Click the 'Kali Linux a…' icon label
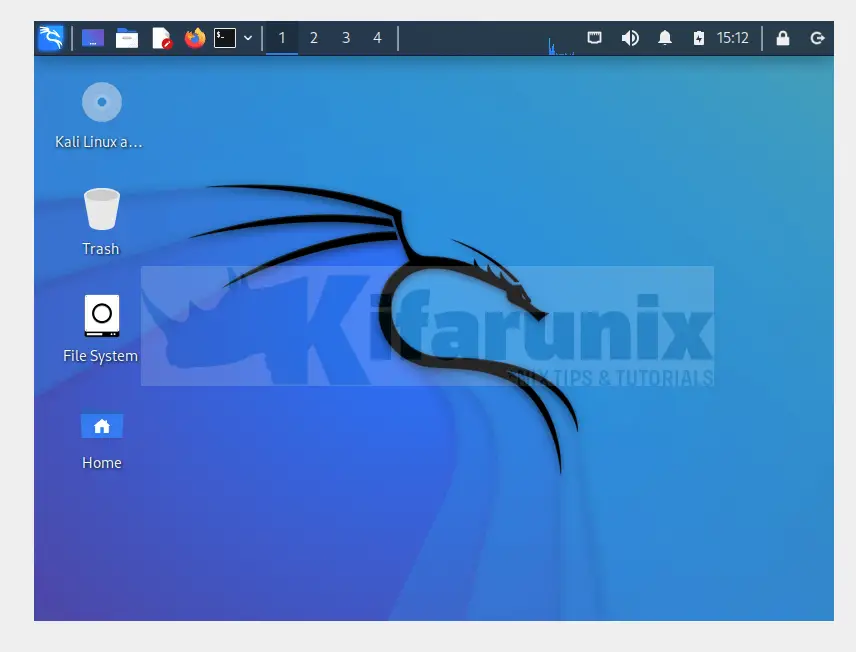The width and height of the screenshot is (856, 652). [x=99, y=142]
